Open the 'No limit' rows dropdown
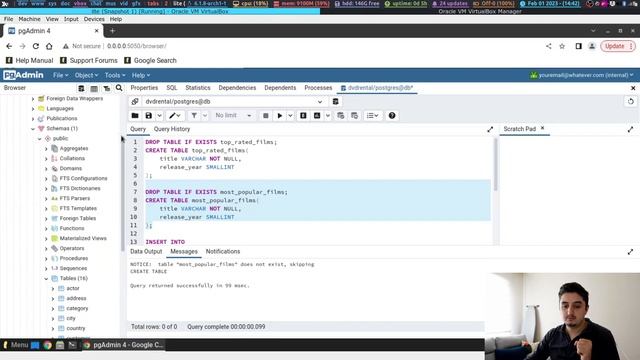640x360 pixels. click(x=233, y=116)
